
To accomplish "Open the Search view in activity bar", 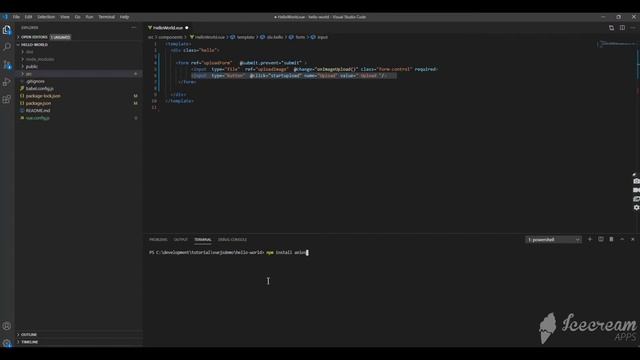I will point(7,47).
